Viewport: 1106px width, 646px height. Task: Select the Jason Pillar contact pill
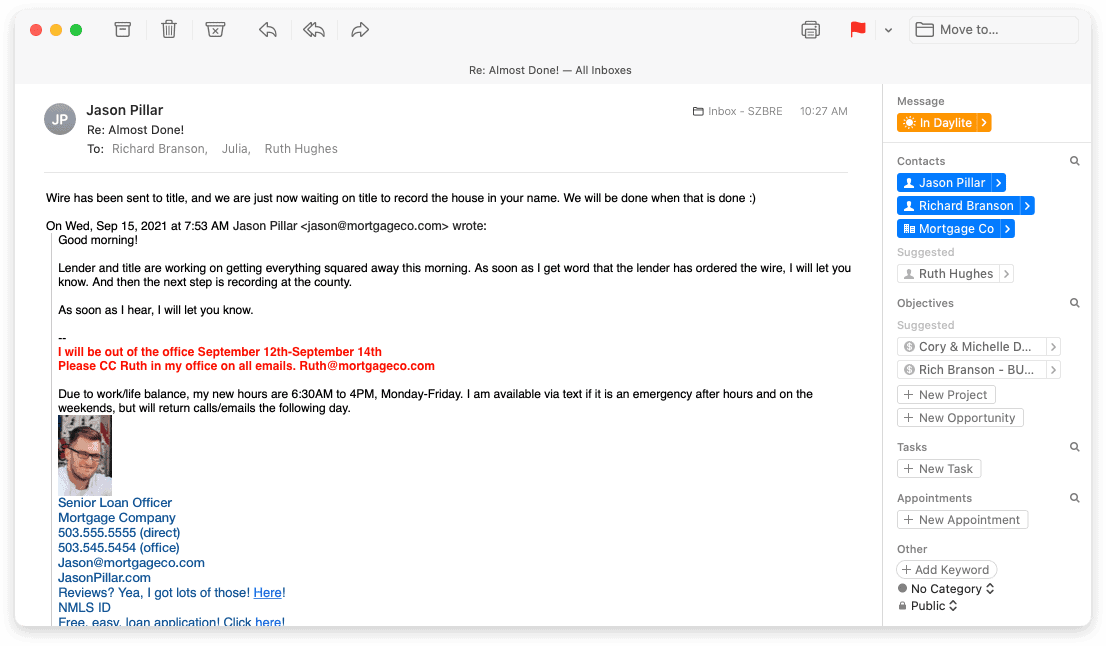click(944, 183)
